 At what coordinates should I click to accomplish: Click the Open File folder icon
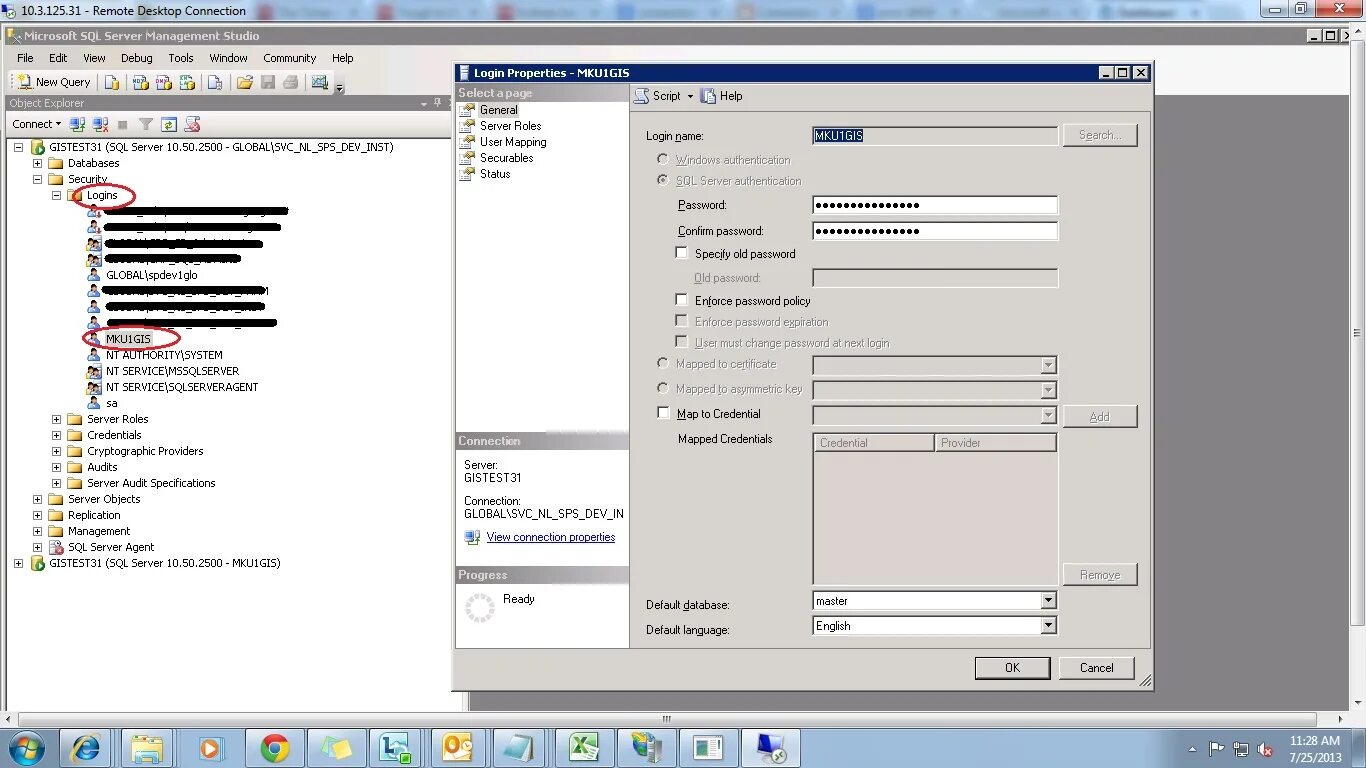point(244,82)
